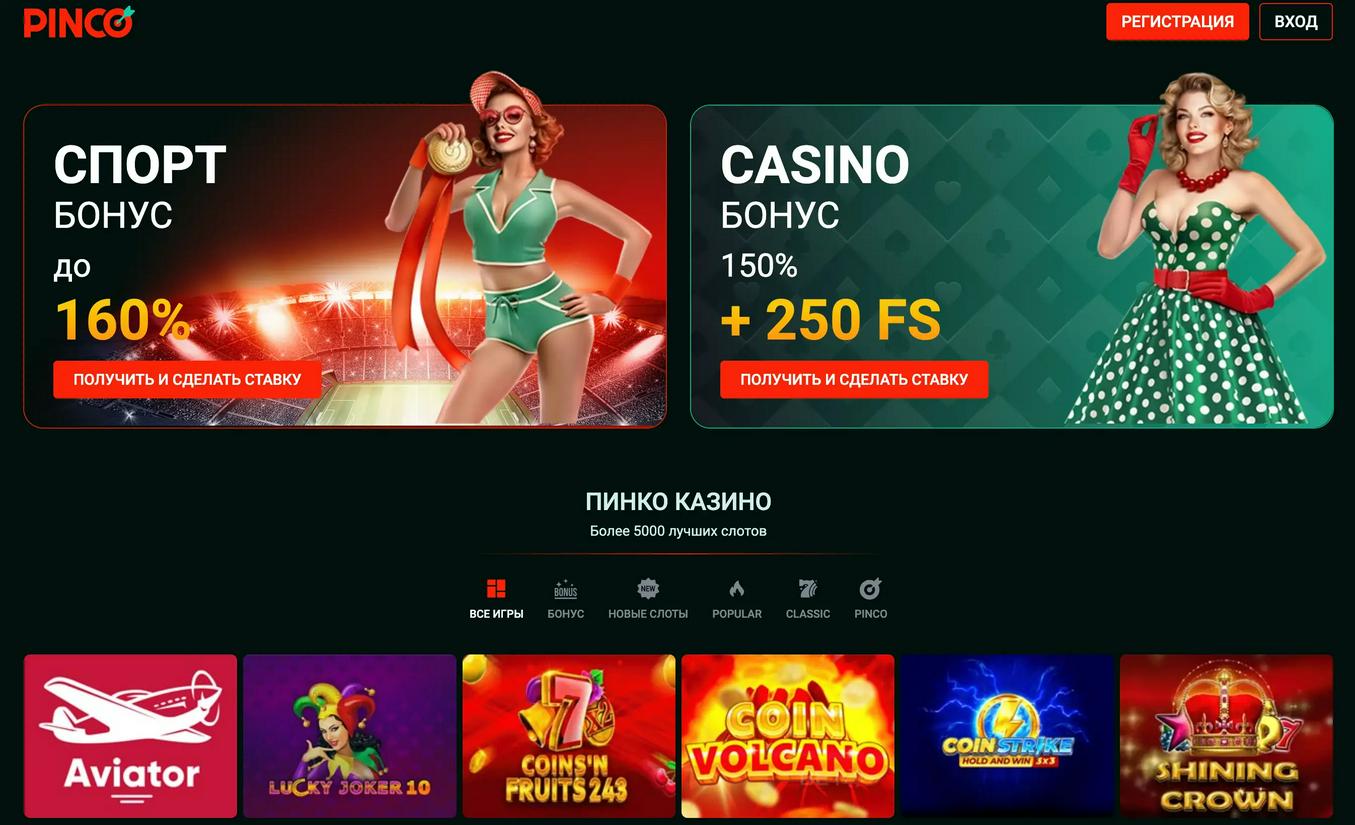Viewport: 1355px width, 825px height.
Task: Click the ПИНКО КАЗИНО heading
Action: point(678,501)
